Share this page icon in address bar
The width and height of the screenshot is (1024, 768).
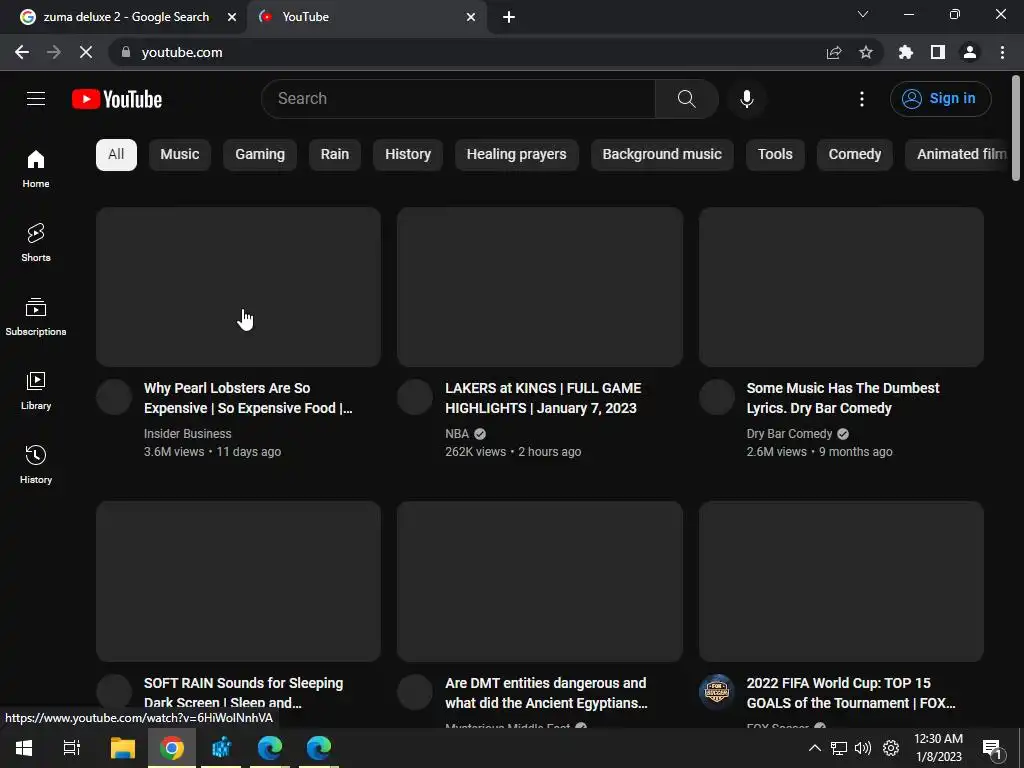click(834, 52)
